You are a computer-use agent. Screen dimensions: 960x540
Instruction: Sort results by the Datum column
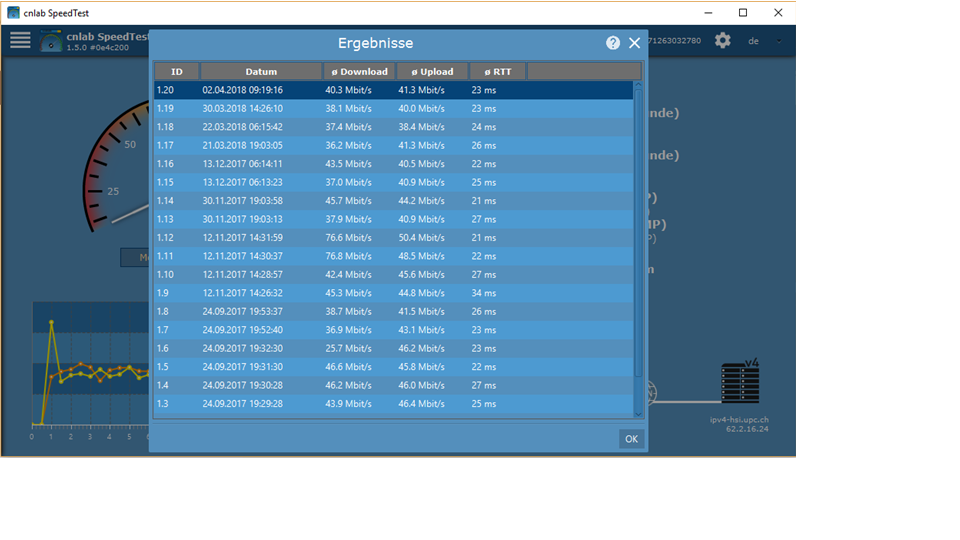point(261,72)
